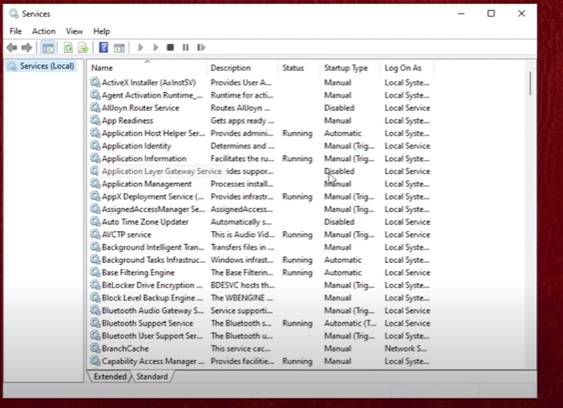Click the Forward arrow toolbar icon
563x408 pixels.
(x=27, y=47)
